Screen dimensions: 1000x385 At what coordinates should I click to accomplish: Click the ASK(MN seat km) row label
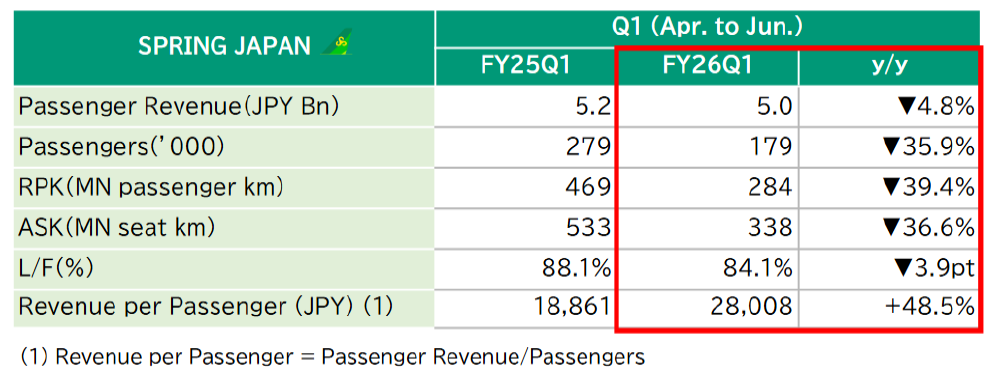coord(116,228)
